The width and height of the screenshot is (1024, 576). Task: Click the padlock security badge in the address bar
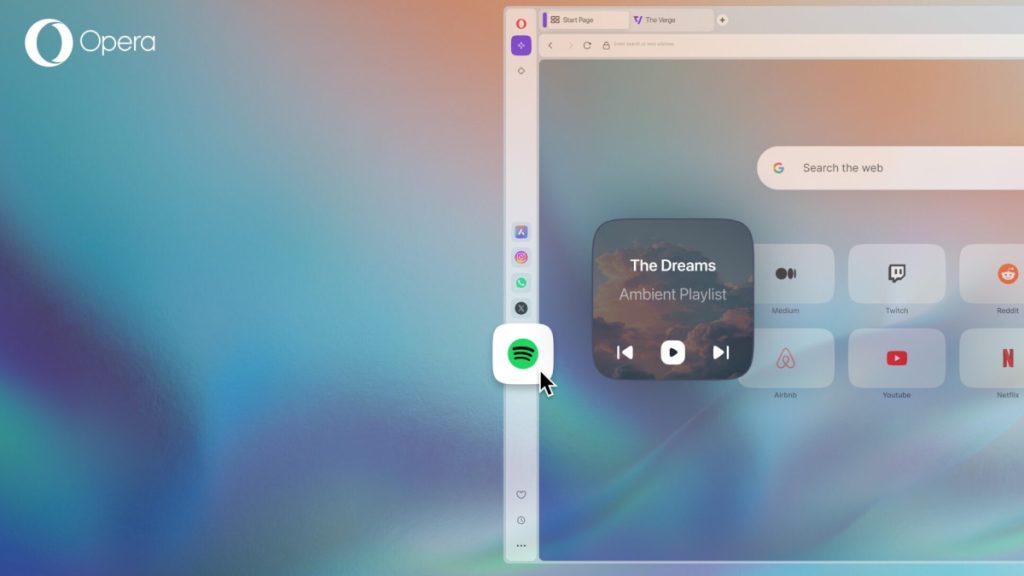607,44
